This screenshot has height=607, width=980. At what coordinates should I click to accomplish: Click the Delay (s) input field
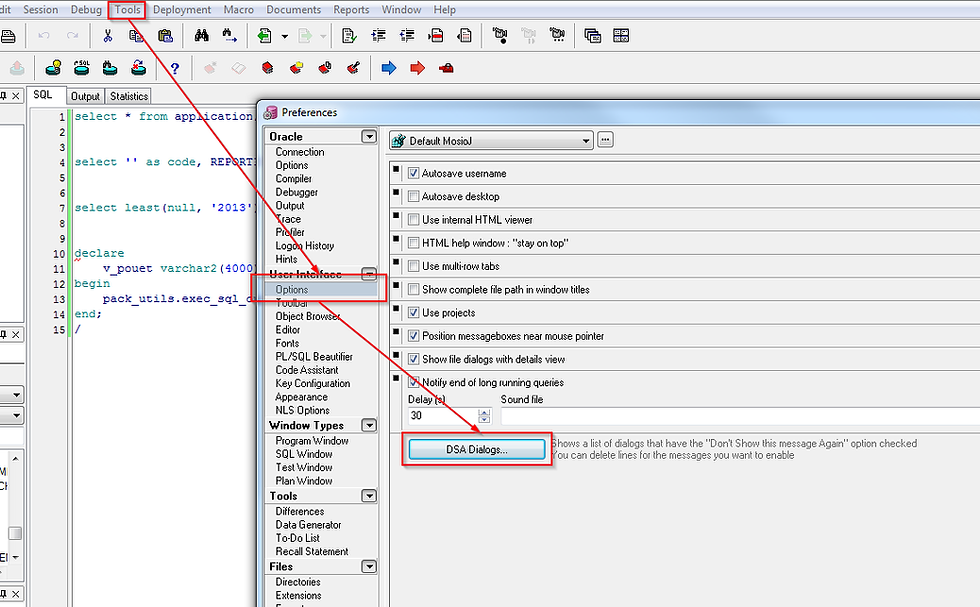tap(442, 416)
